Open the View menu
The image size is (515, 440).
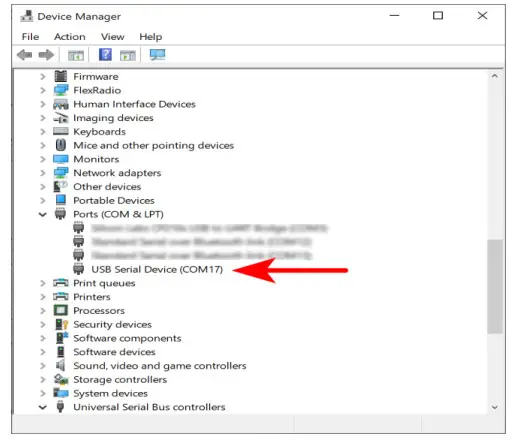click(x=113, y=37)
